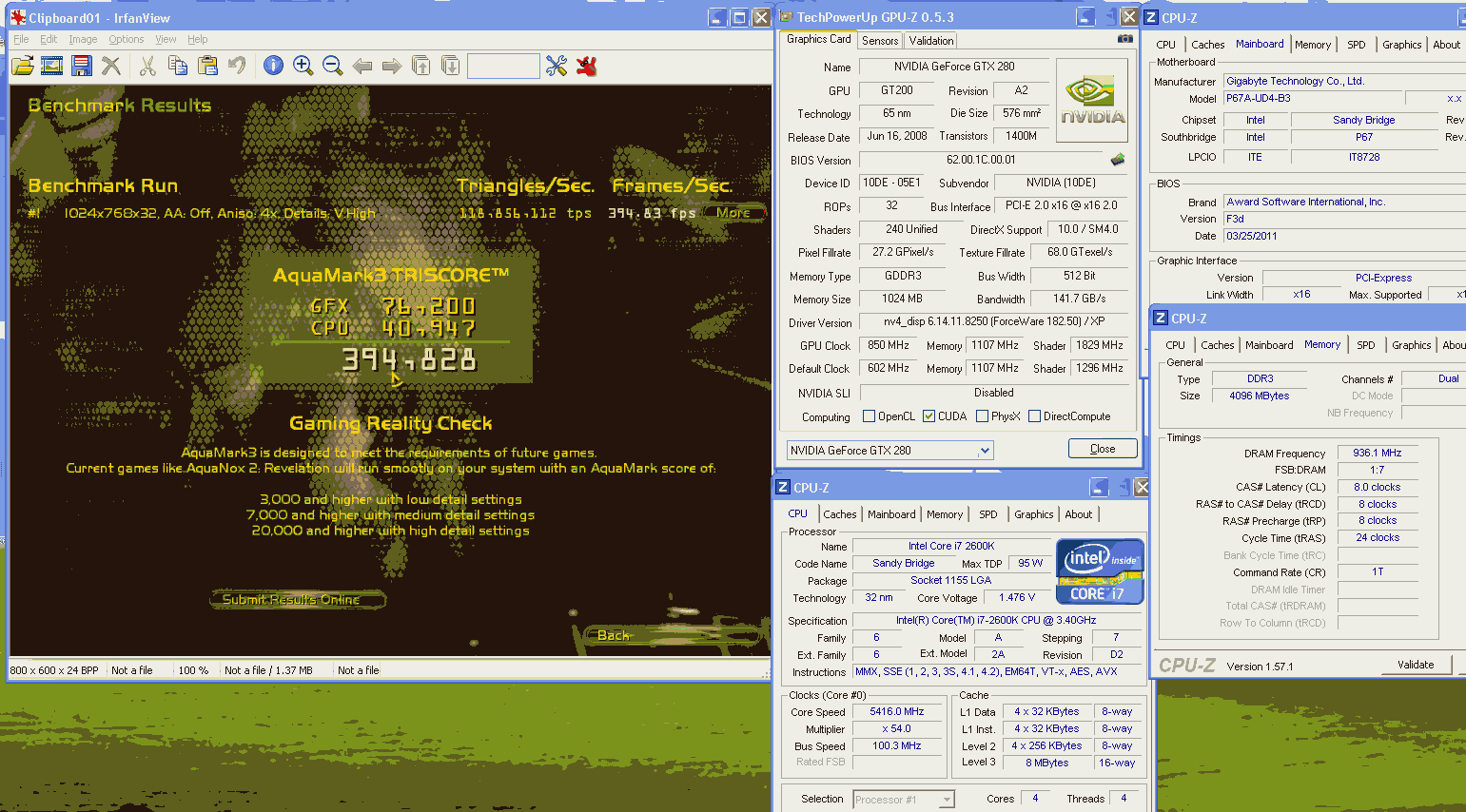Click the Intel Core i7 logo in CPU-Z

(x=1100, y=571)
